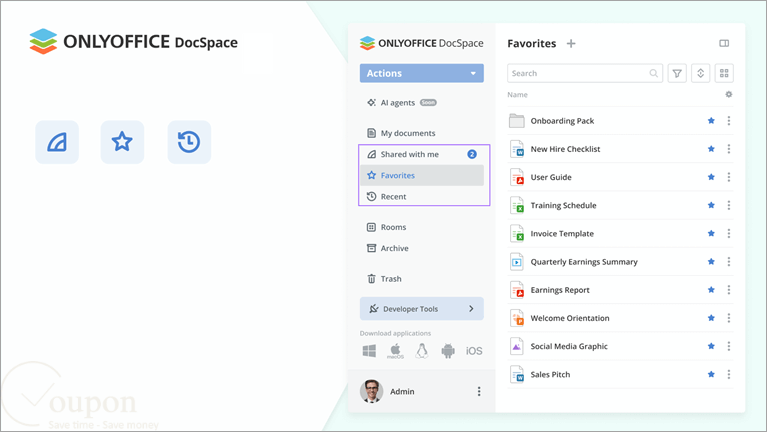Toggle star for Invoice Template

point(711,234)
